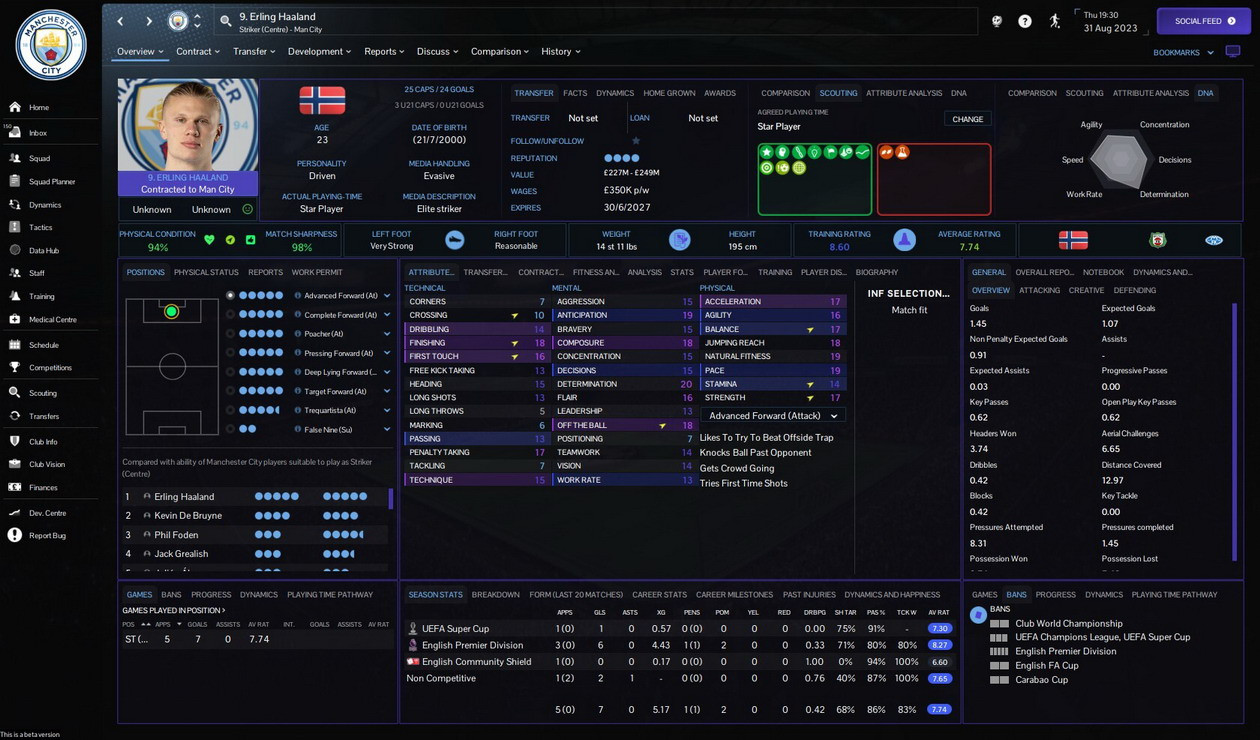
Task: Select the Deep Lying Forward radio button
Action: (x=231, y=372)
